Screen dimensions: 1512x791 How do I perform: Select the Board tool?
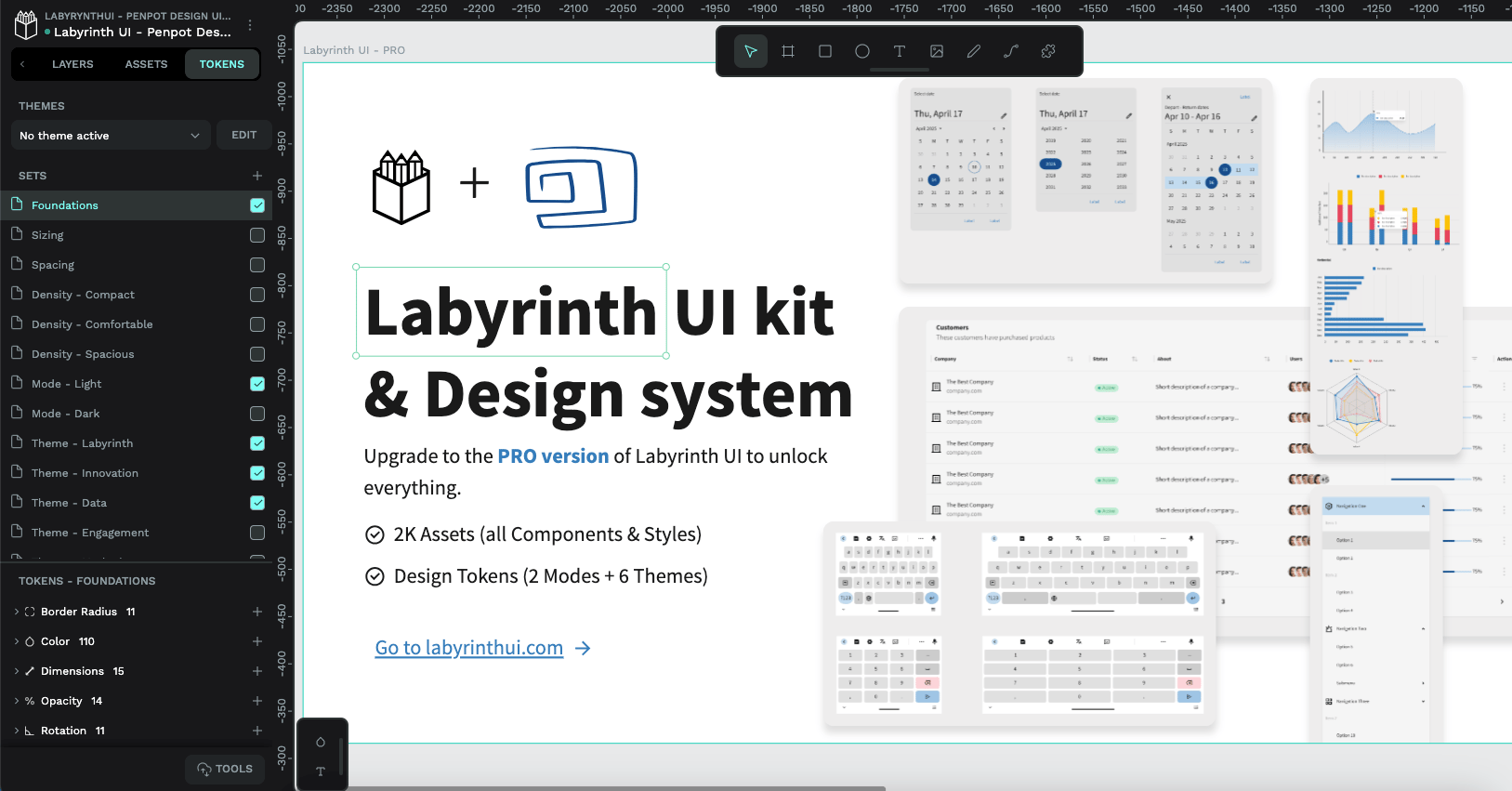click(788, 51)
